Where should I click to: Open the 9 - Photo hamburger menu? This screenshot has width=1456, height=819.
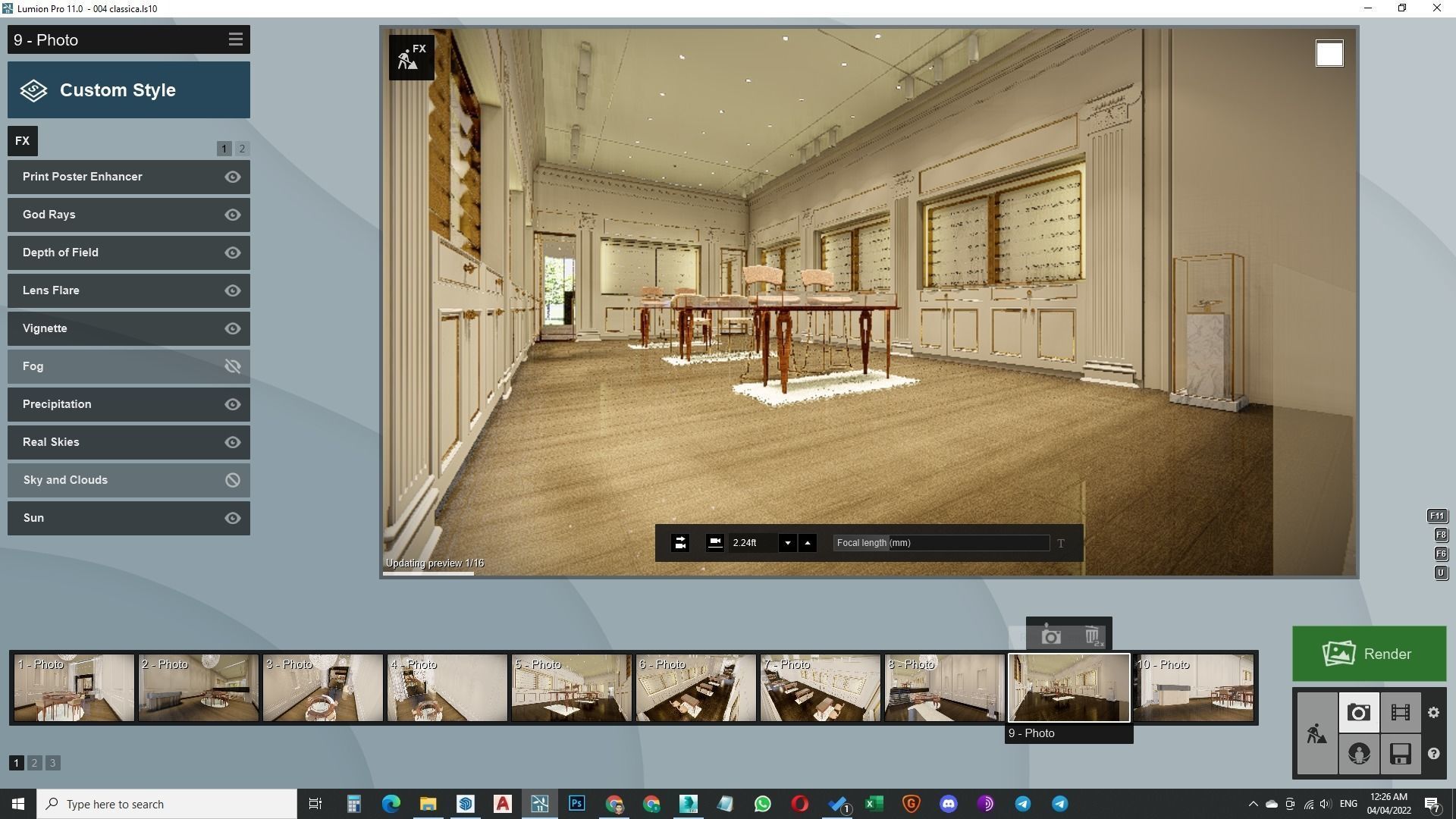pyautogui.click(x=235, y=39)
